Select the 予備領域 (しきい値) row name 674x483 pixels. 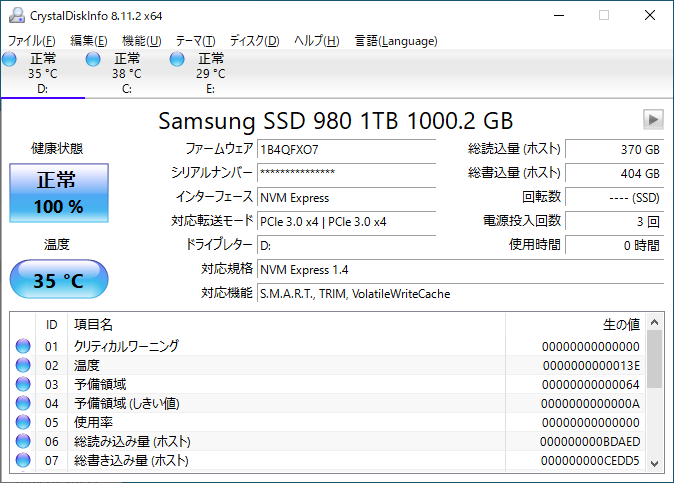127,403
